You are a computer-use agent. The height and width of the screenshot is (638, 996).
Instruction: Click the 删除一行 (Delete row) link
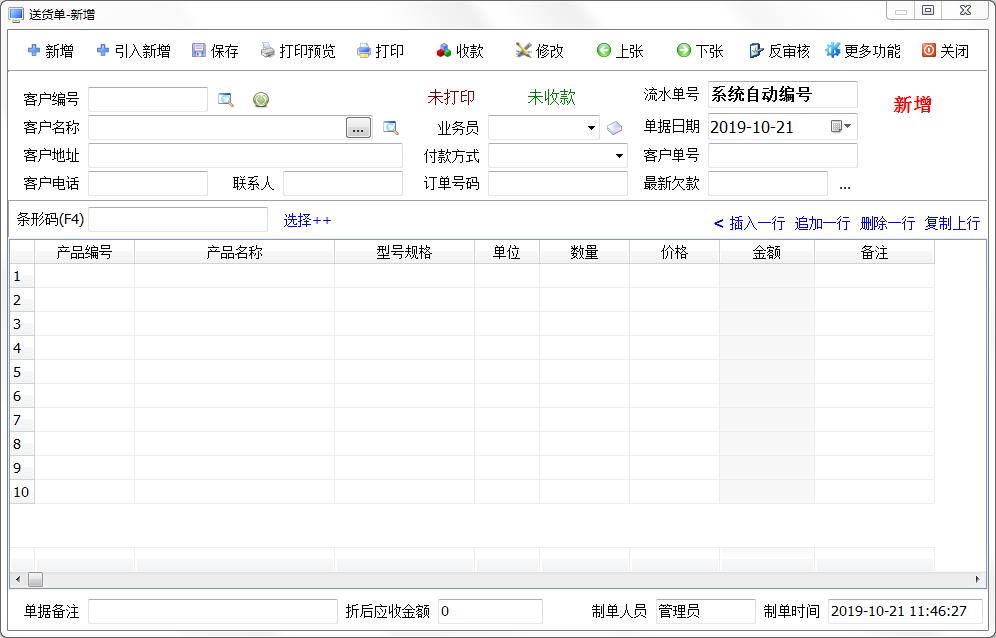(887, 223)
